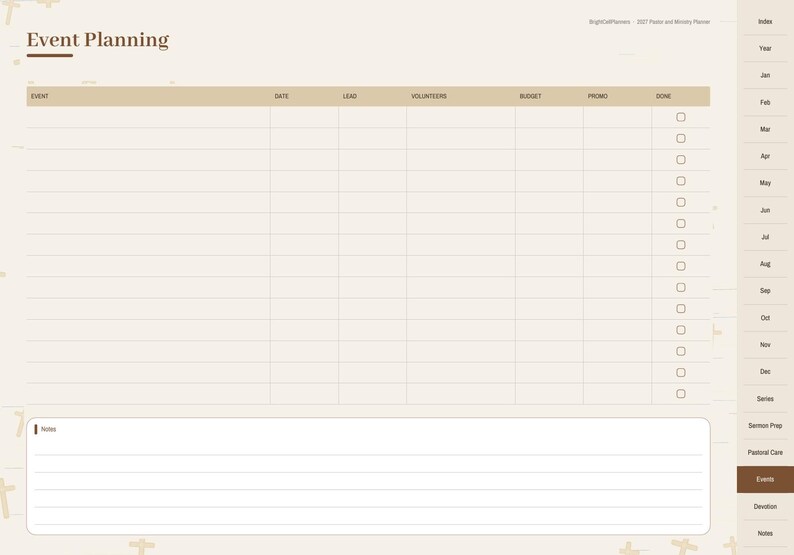Open the Series tab
This screenshot has width=794, height=555.
tap(765, 399)
